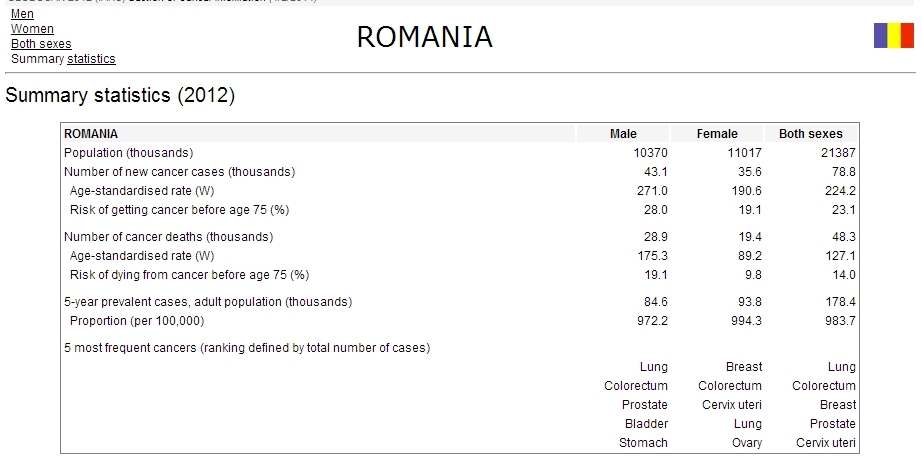Click the ROMANIA table header cell

click(x=91, y=134)
